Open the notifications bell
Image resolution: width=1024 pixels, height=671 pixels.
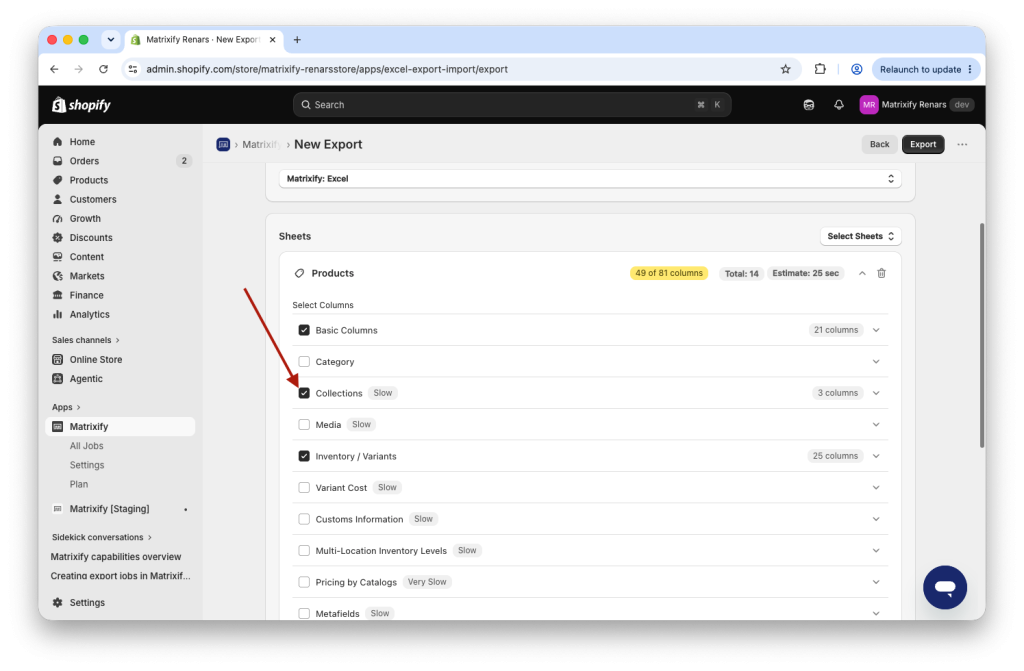click(x=839, y=105)
